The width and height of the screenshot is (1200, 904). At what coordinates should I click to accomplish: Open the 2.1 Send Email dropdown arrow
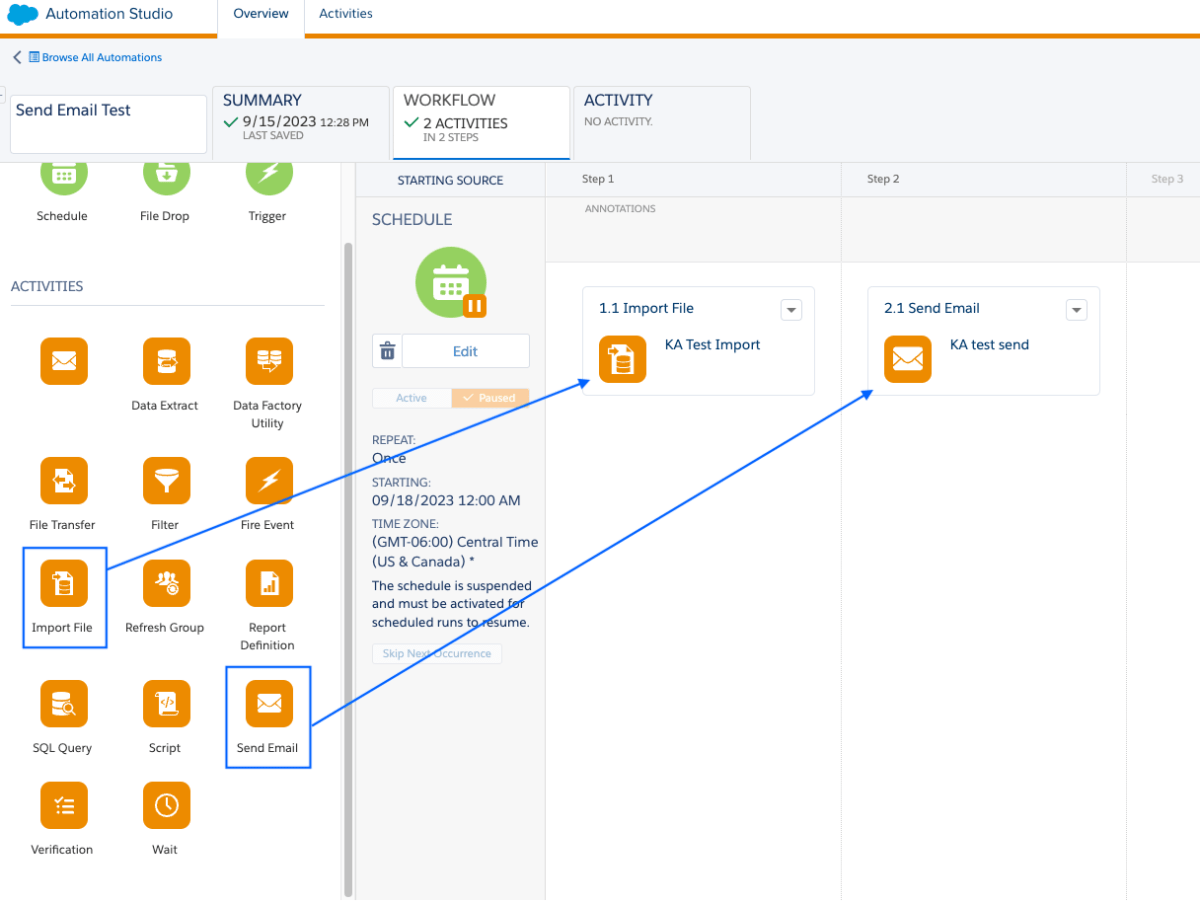pyautogui.click(x=1076, y=310)
